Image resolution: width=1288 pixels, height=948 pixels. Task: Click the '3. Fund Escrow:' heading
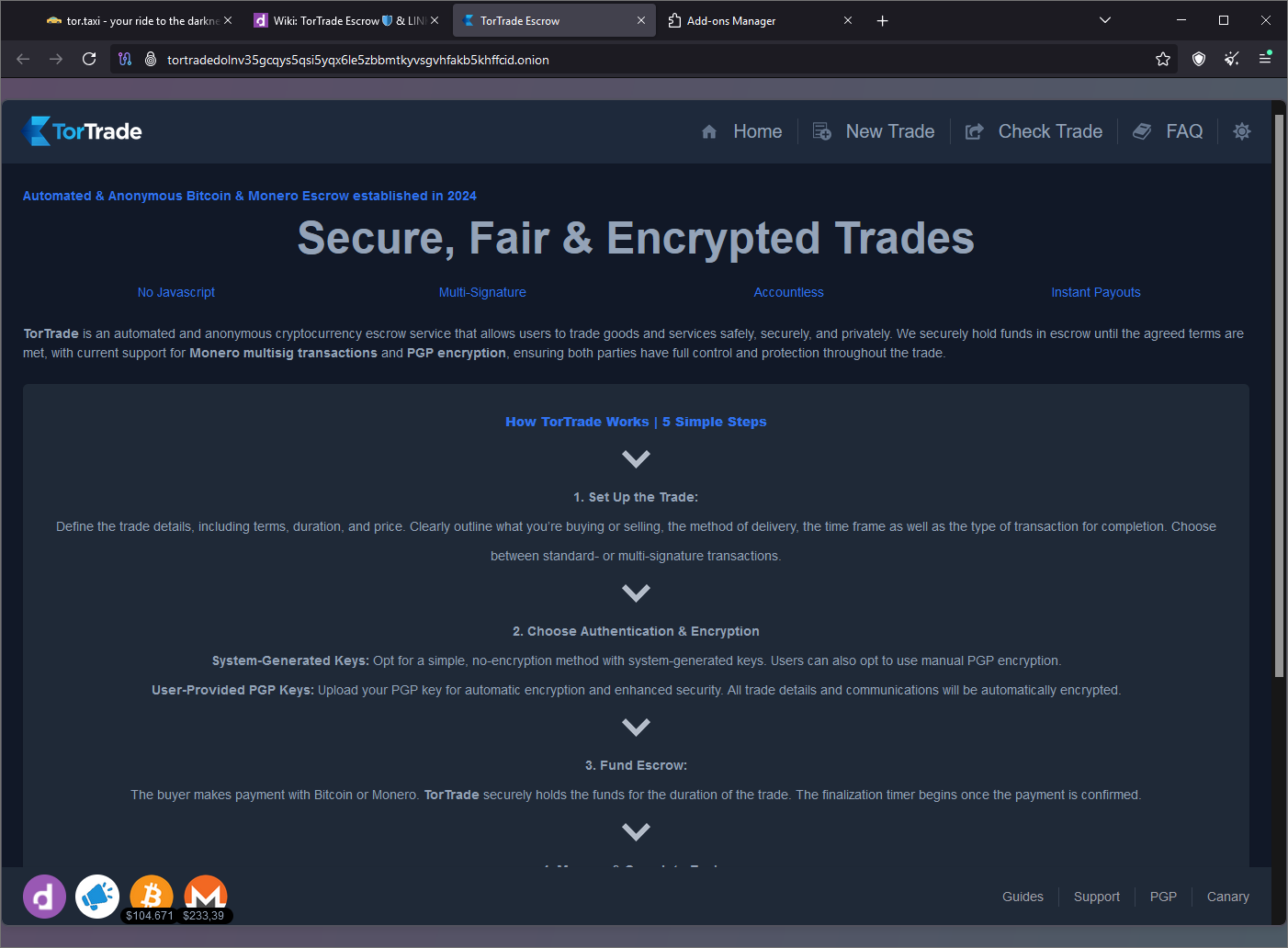click(x=636, y=765)
